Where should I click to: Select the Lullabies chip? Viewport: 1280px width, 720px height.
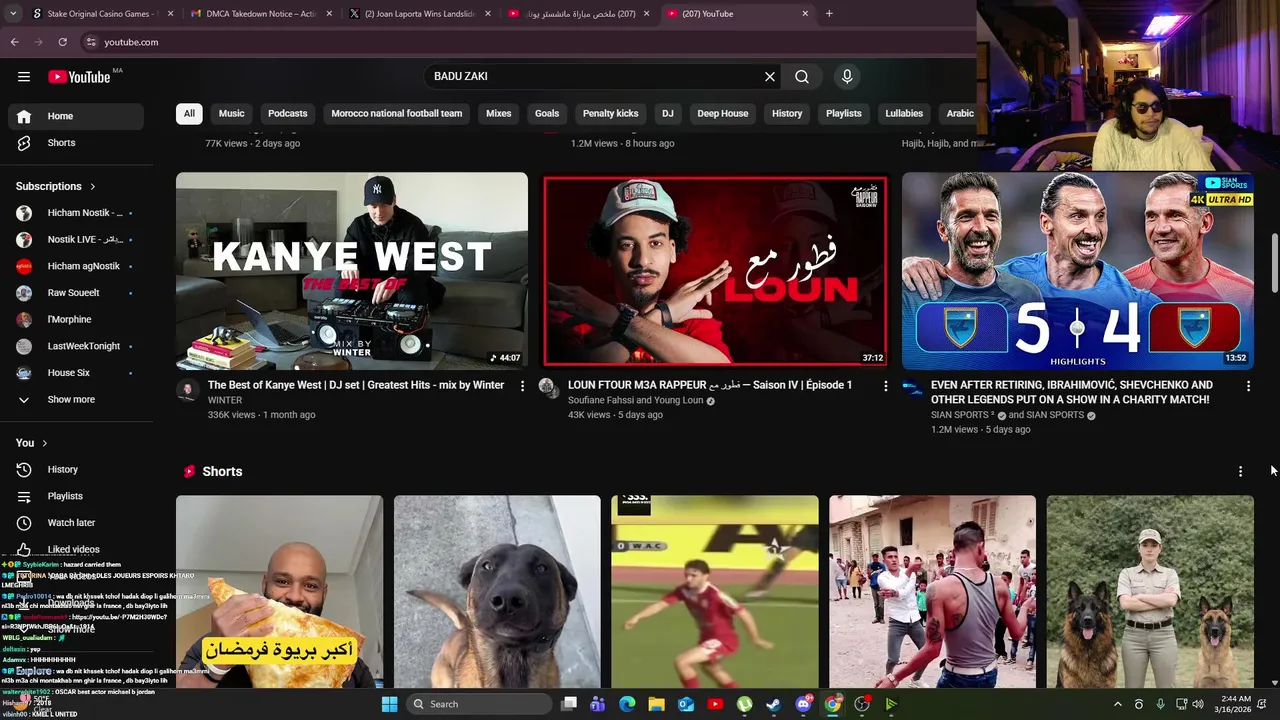[904, 113]
